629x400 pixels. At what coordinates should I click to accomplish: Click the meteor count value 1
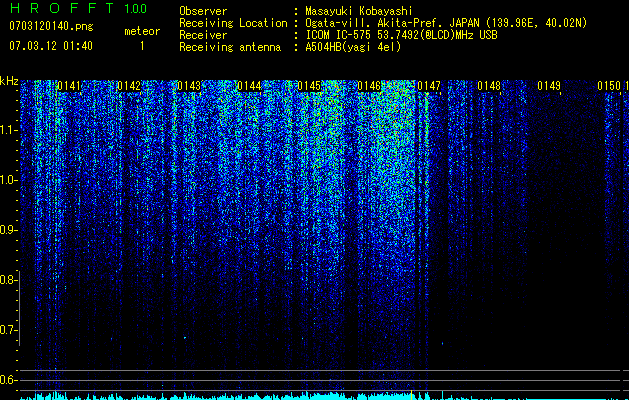coord(142,46)
